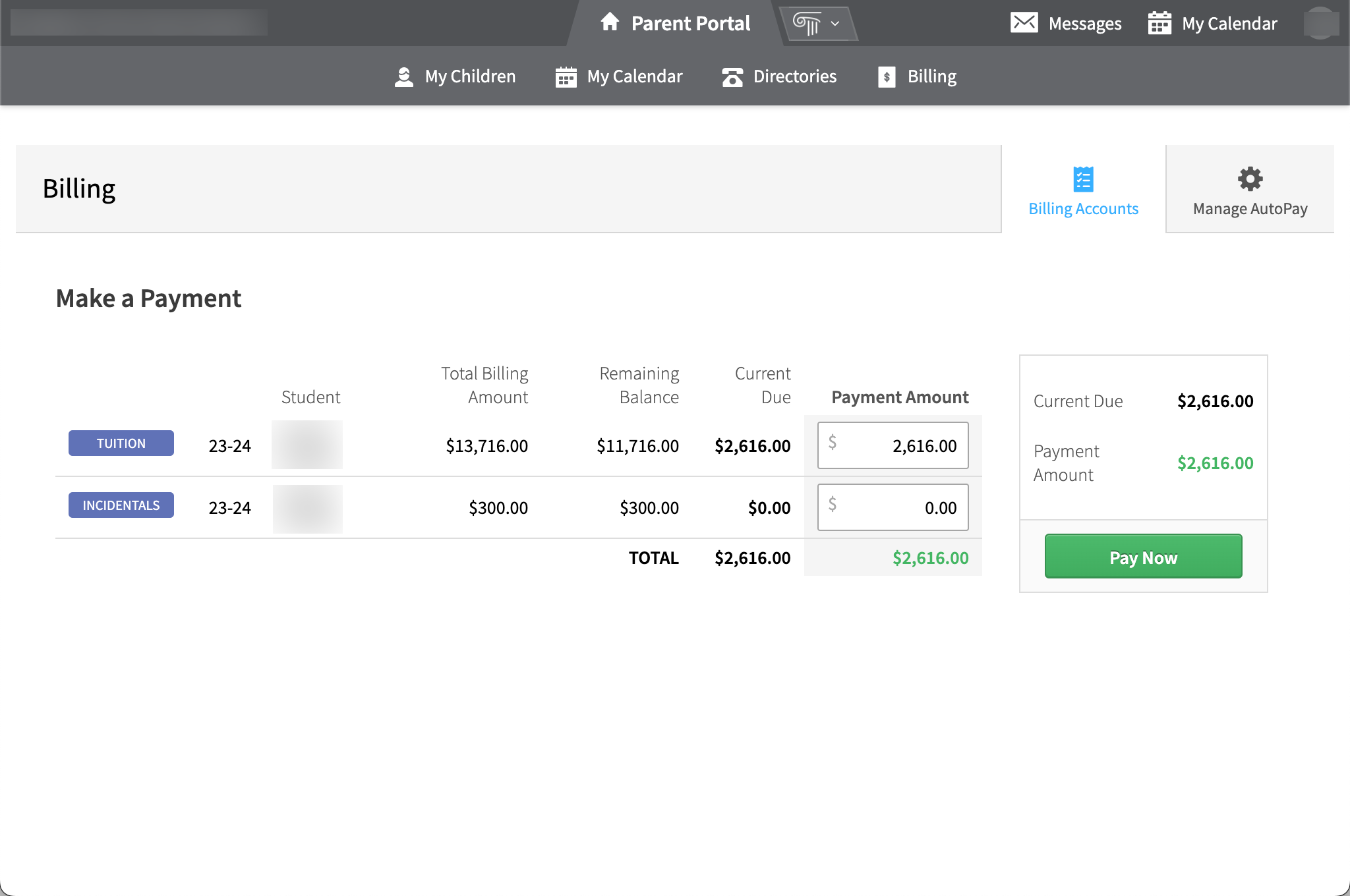Image resolution: width=1350 pixels, height=896 pixels.
Task: Select the dollar icon next to Billing
Action: 886,76
